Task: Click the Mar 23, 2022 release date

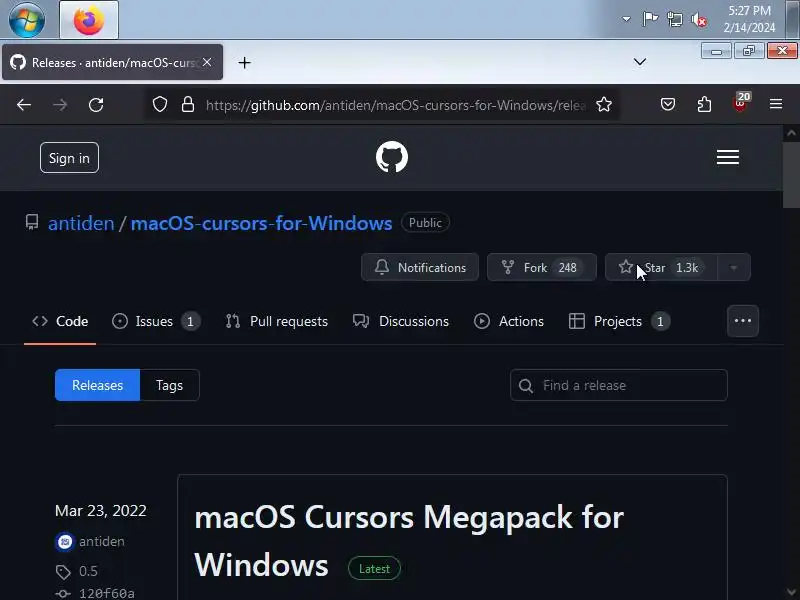Action: coord(101,511)
